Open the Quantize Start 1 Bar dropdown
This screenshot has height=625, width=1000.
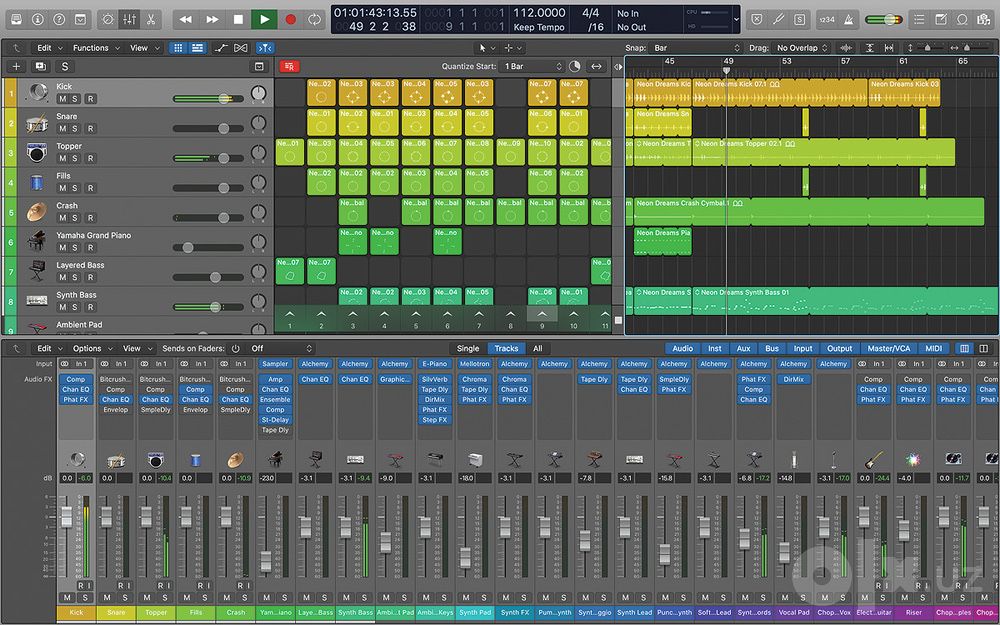coord(533,66)
